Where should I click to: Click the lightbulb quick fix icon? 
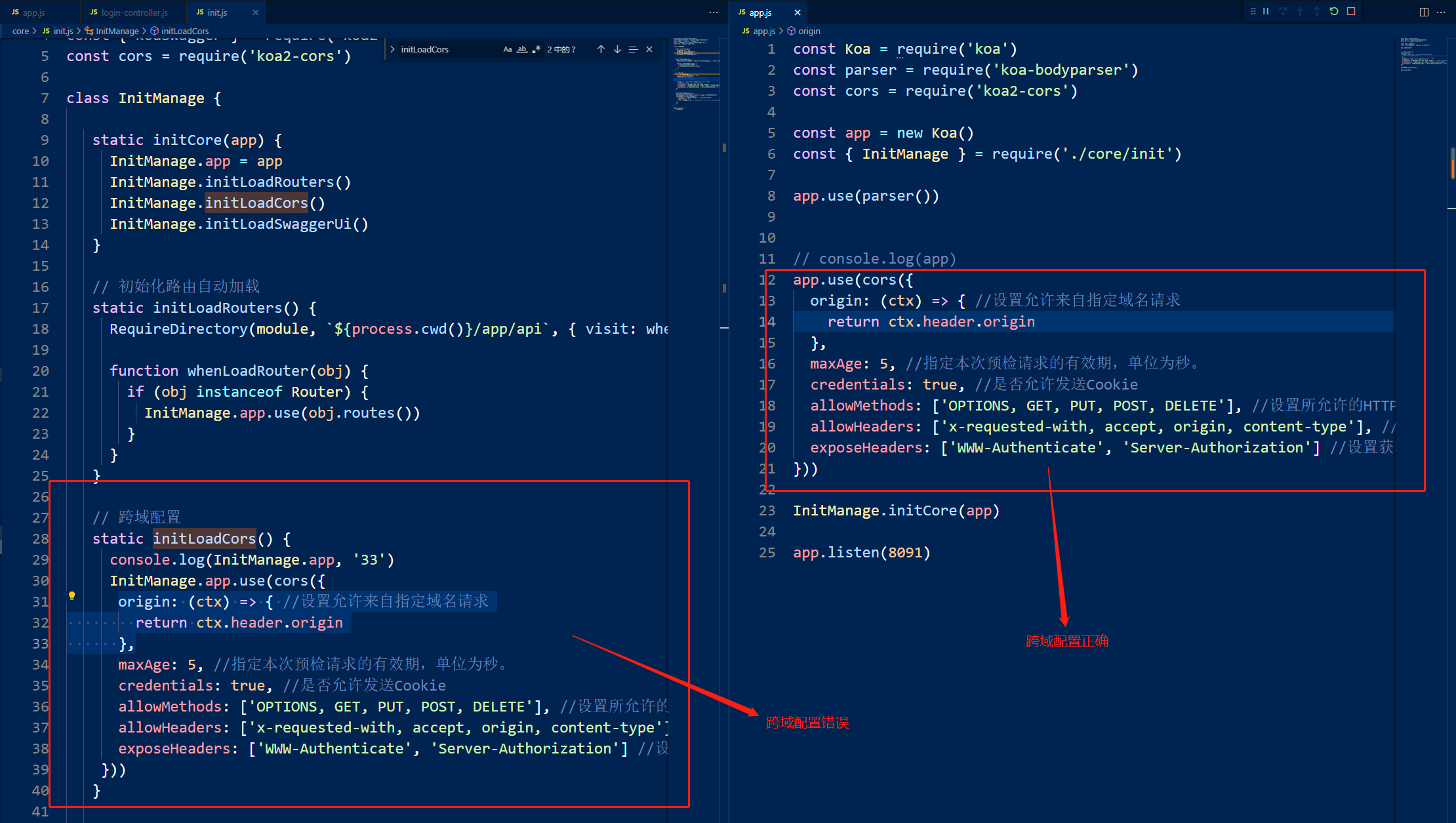point(72,595)
